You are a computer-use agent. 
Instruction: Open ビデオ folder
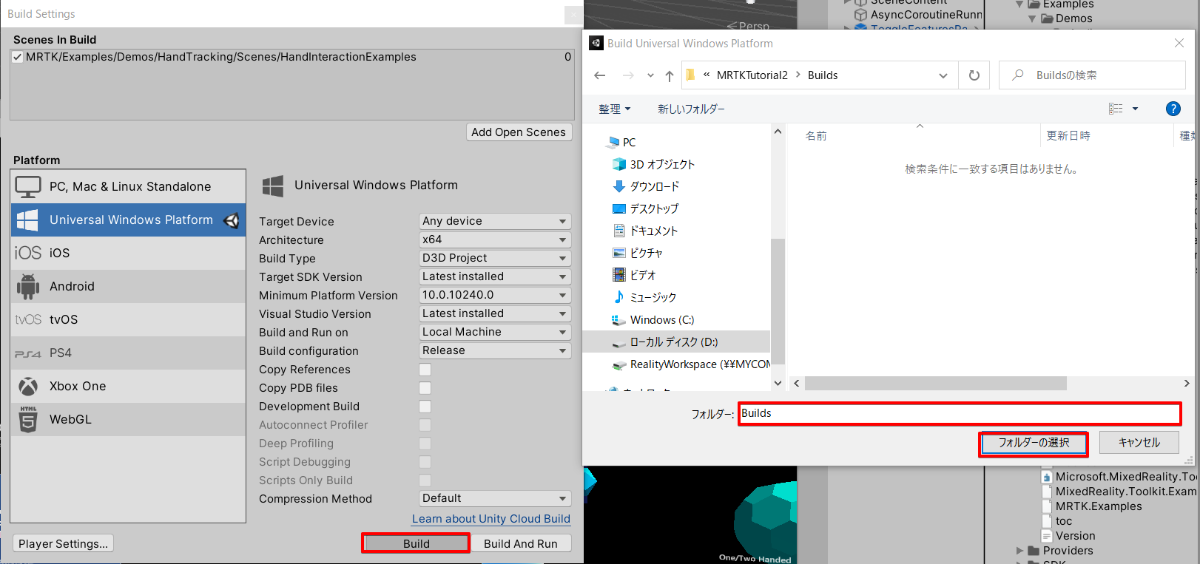pos(635,275)
